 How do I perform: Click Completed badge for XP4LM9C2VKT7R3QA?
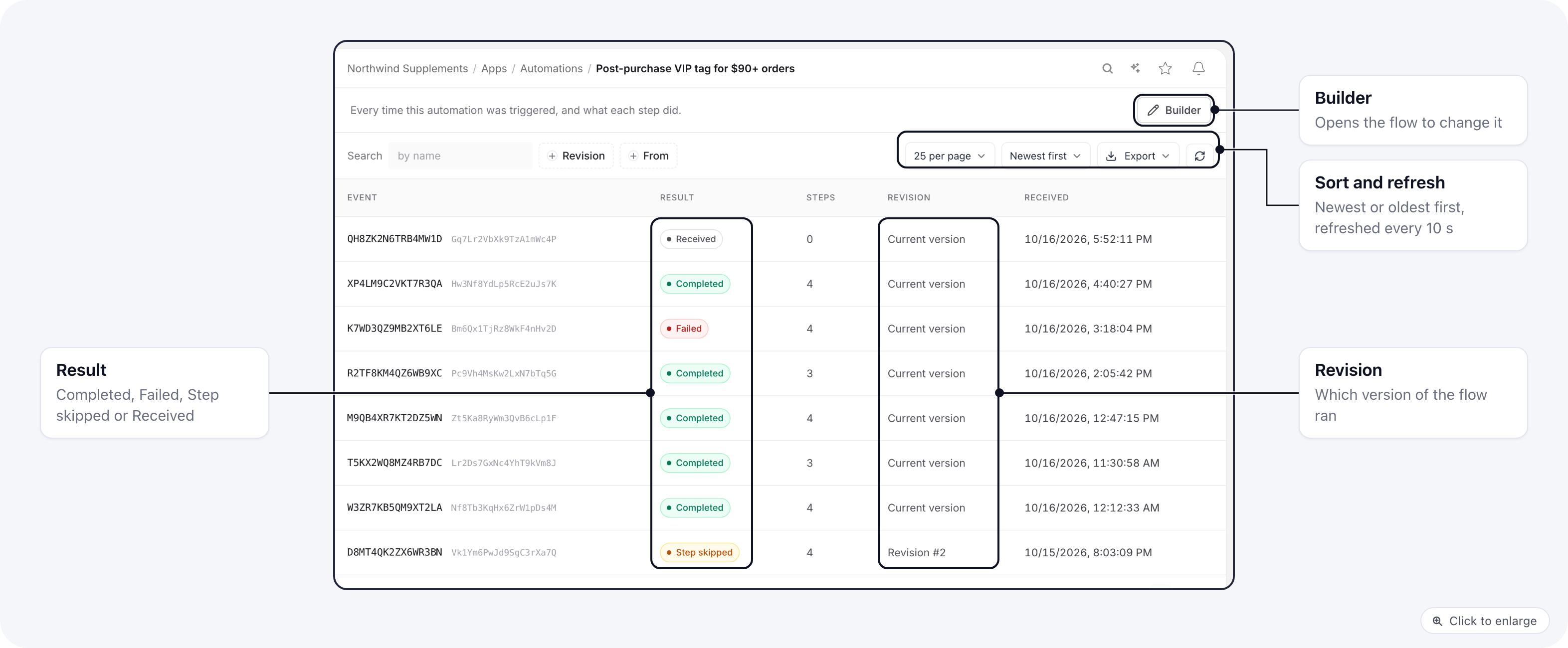pos(695,284)
